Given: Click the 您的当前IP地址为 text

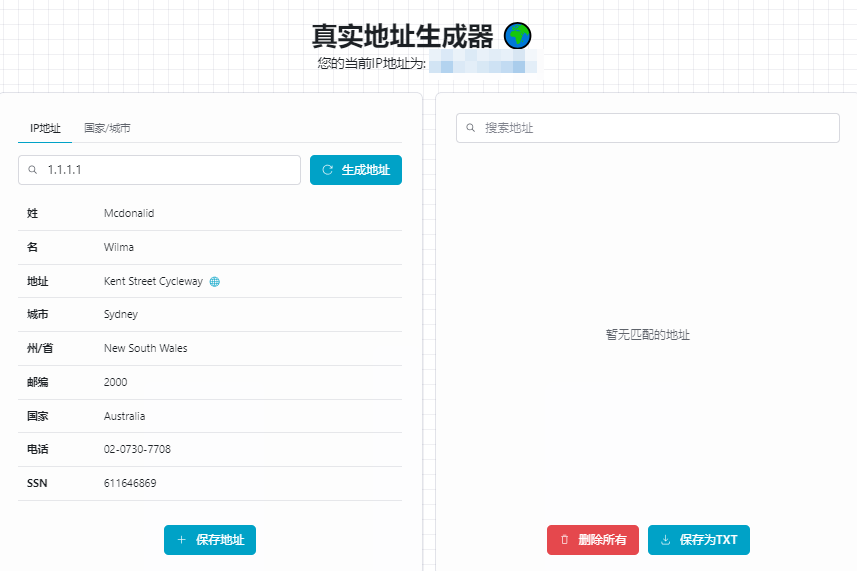Looking at the screenshot, I should [372, 63].
